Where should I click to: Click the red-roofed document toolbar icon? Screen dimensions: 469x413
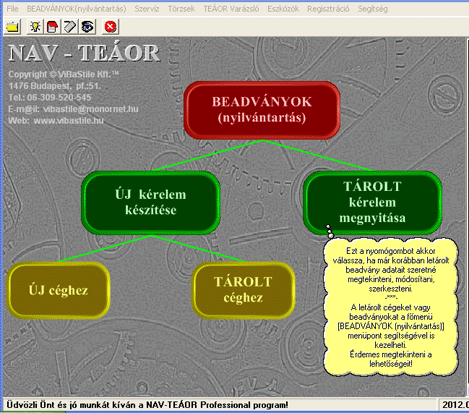[x=52, y=27]
